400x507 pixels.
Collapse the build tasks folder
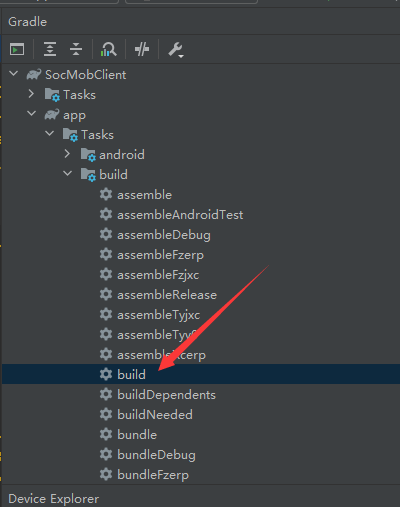point(68,174)
